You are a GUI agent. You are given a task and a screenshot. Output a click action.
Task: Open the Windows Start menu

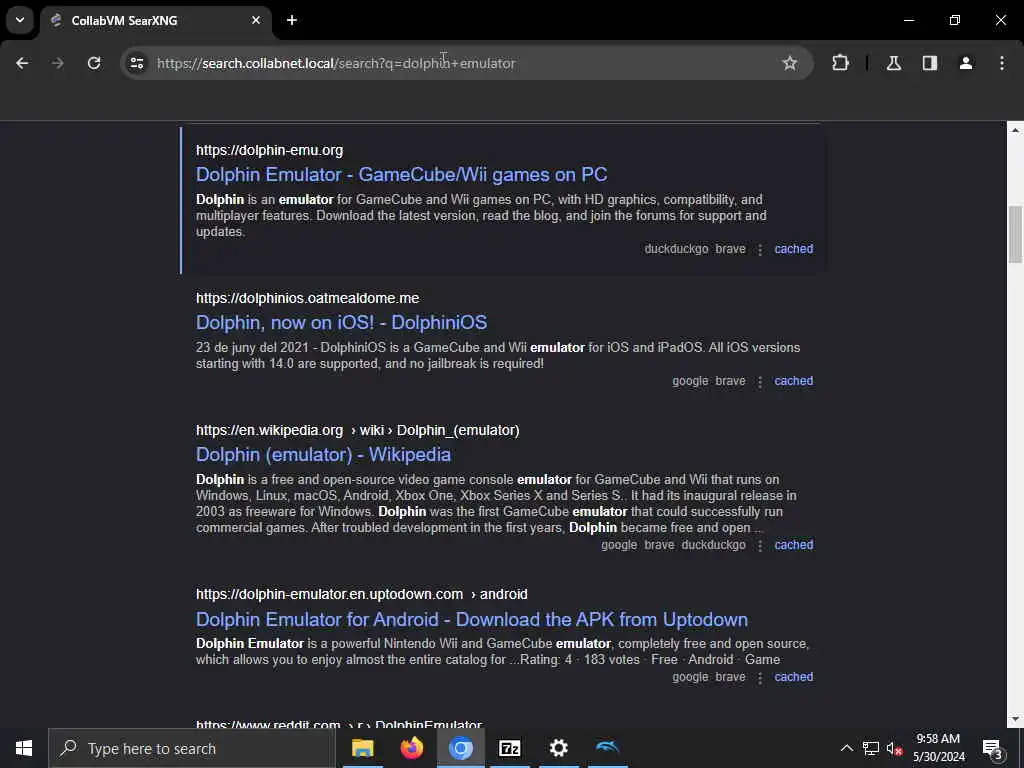coord(24,748)
